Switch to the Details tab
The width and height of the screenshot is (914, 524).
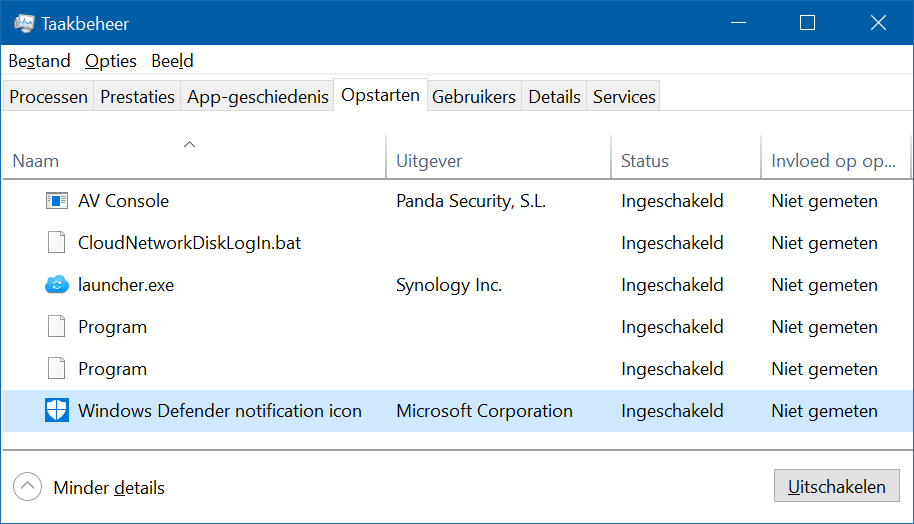(554, 97)
